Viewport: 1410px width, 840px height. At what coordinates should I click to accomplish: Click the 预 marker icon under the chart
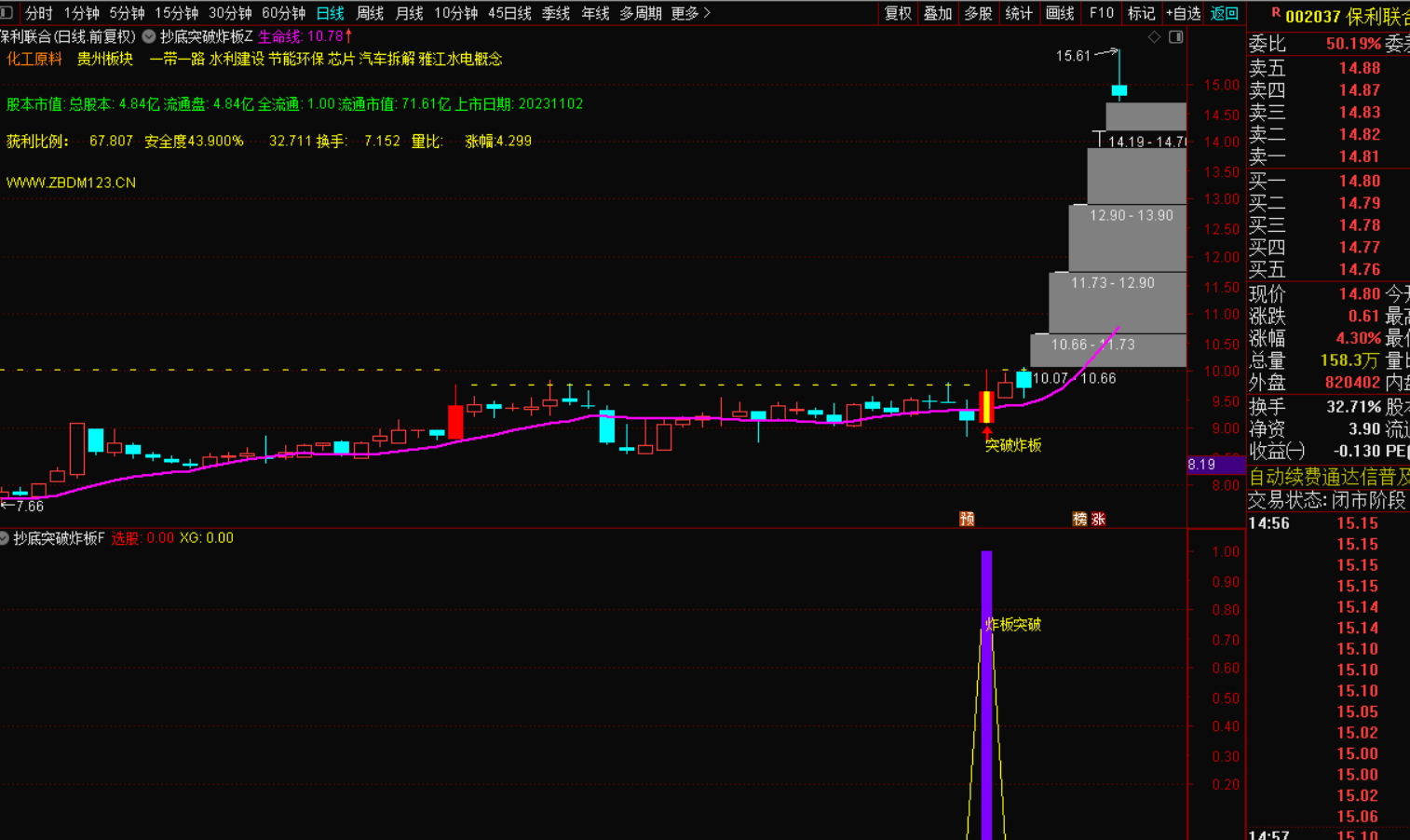tap(967, 519)
